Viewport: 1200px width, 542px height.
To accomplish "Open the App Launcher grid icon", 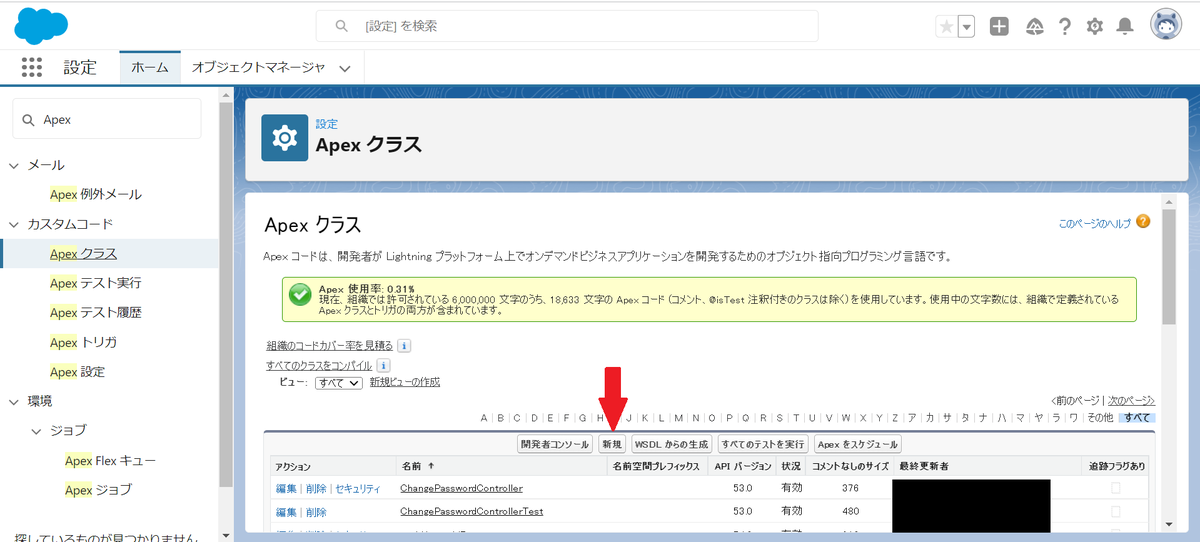I will pyautogui.click(x=32, y=67).
